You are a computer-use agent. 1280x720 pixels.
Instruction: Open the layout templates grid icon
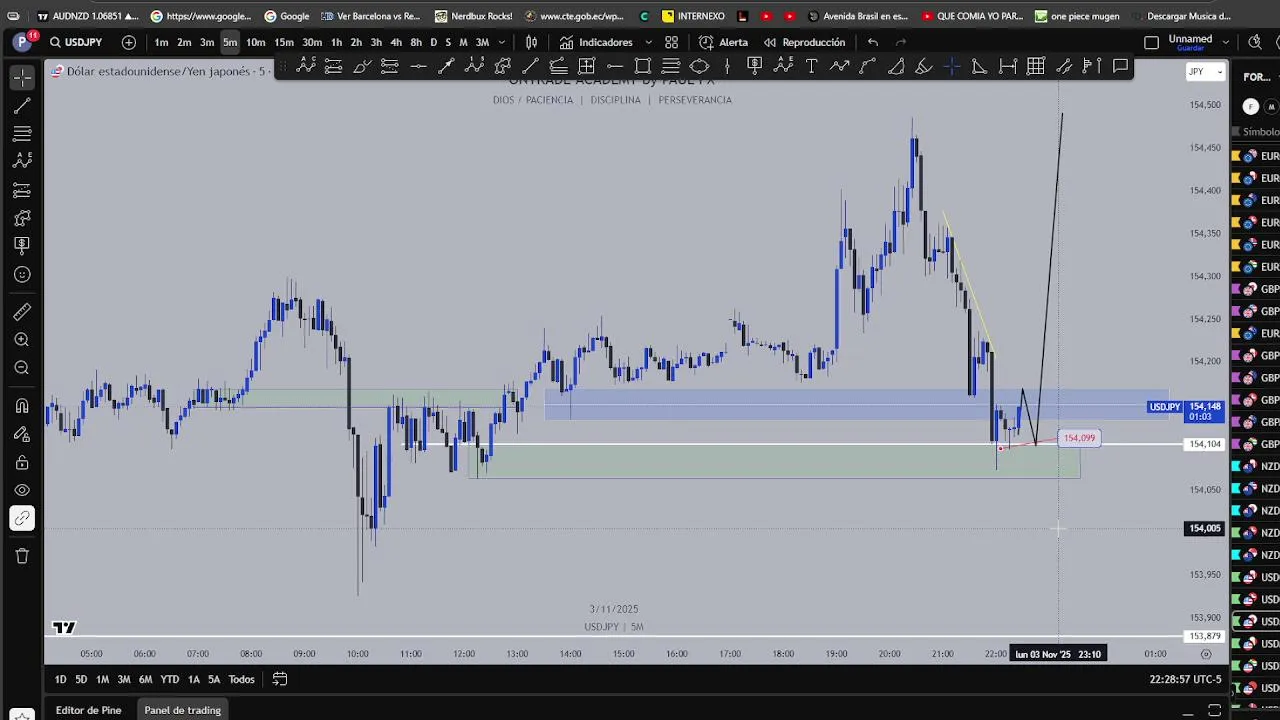click(672, 42)
